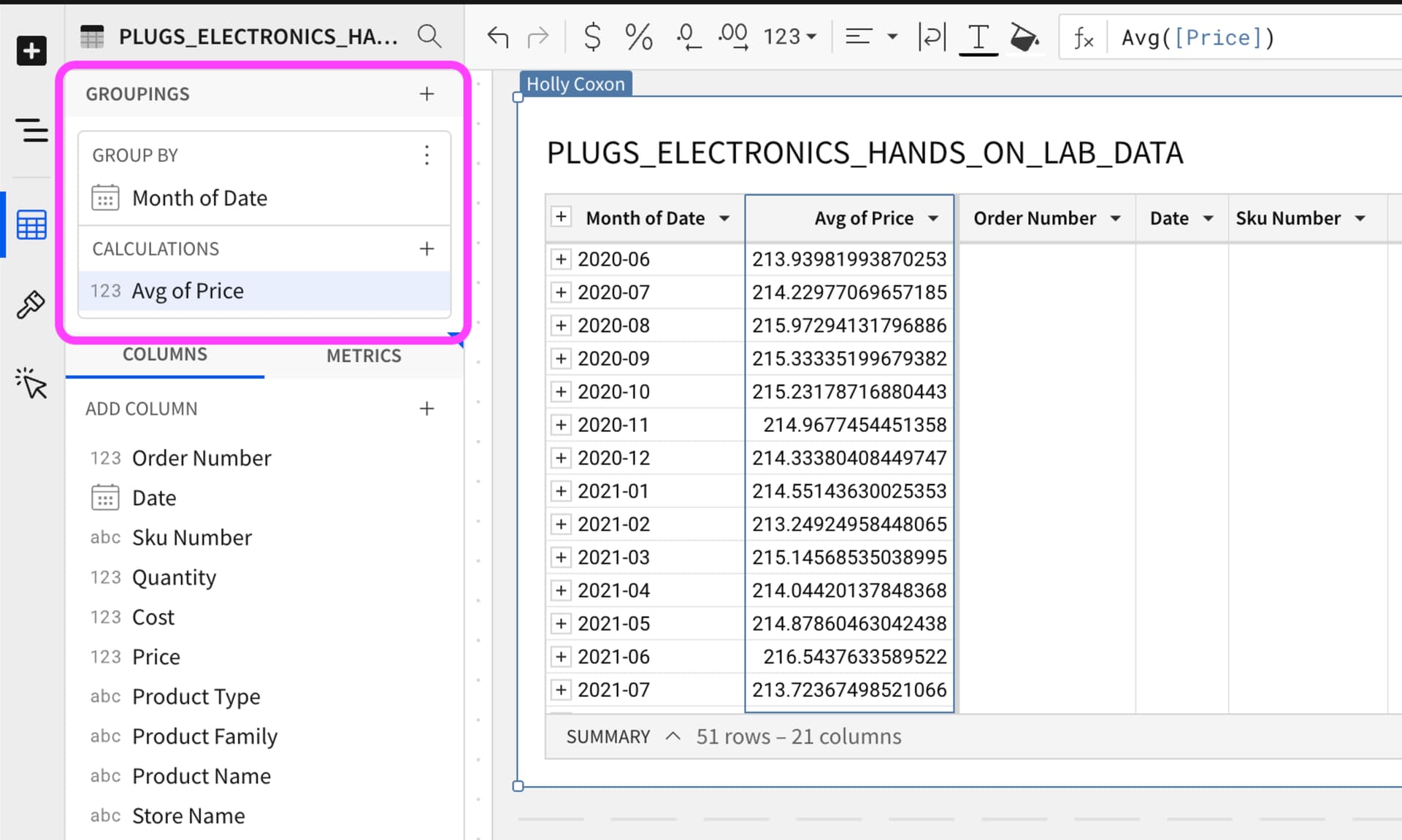Switch to the COLUMNS tab

coord(165,355)
